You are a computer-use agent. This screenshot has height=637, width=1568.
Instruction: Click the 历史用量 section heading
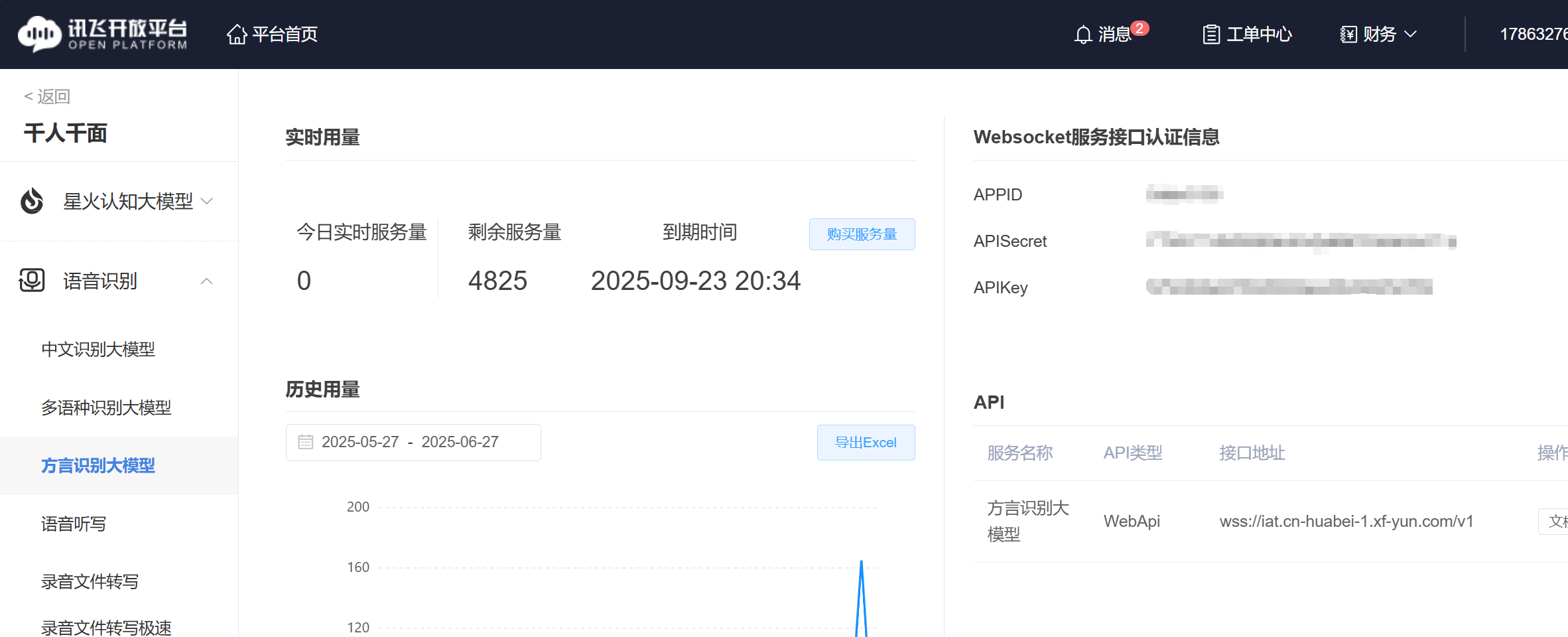pyautogui.click(x=323, y=389)
